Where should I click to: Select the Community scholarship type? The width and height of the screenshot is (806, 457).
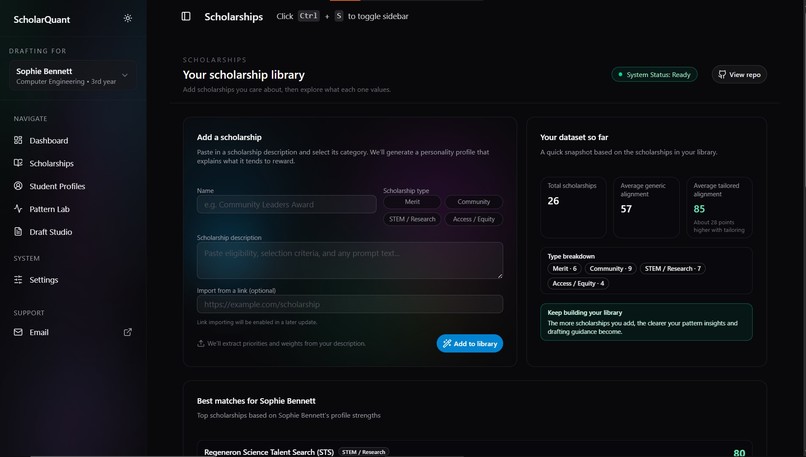click(473, 202)
